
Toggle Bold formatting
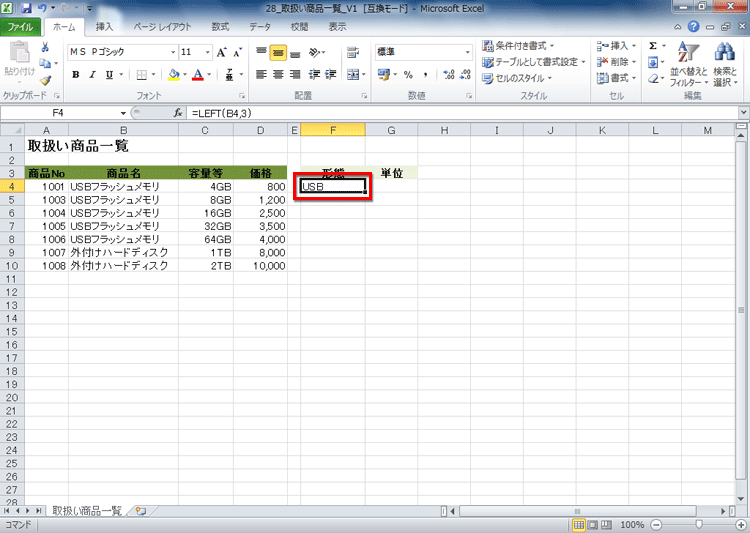tap(76, 75)
